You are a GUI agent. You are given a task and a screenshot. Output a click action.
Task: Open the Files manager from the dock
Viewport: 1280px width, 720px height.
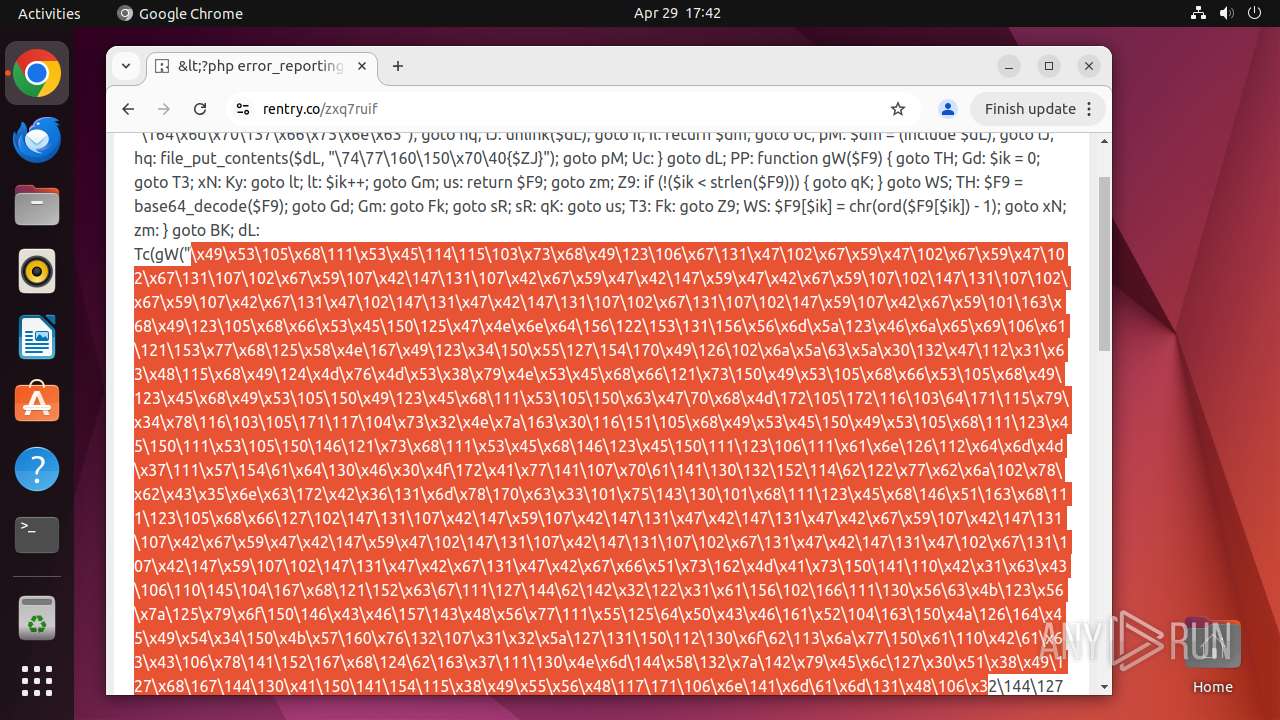point(37,206)
